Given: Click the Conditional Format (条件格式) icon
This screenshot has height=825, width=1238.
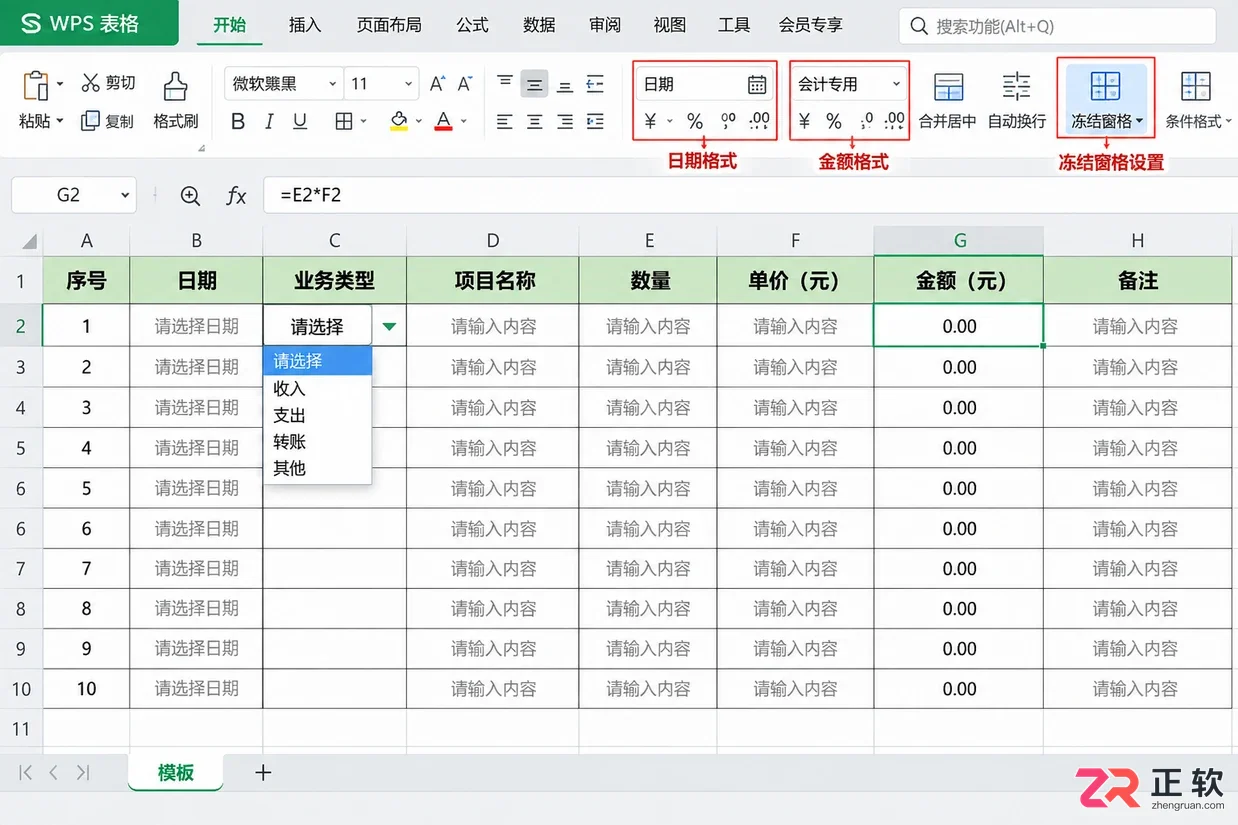Looking at the screenshot, I should tap(1195, 86).
